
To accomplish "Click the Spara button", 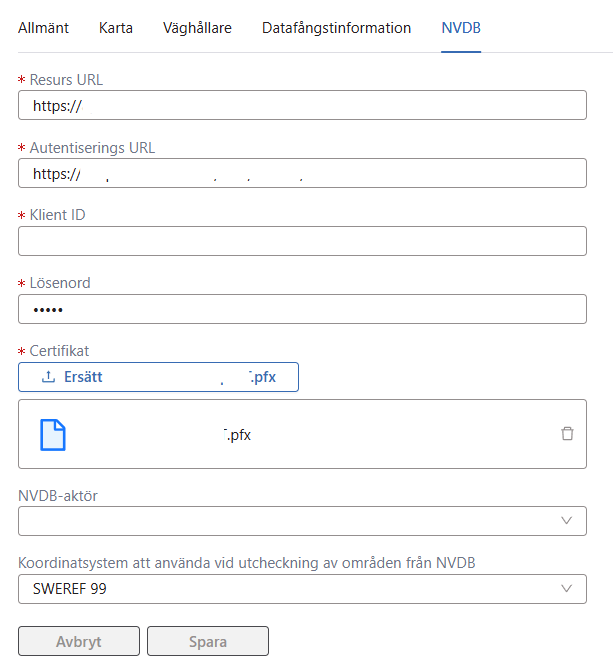I will click(x=208, y=642).
